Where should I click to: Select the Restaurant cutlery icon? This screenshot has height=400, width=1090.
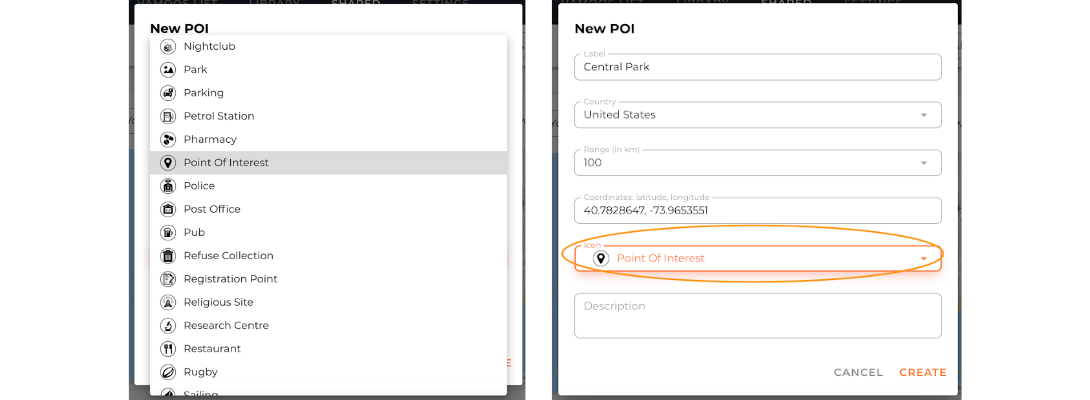[168, 349]
